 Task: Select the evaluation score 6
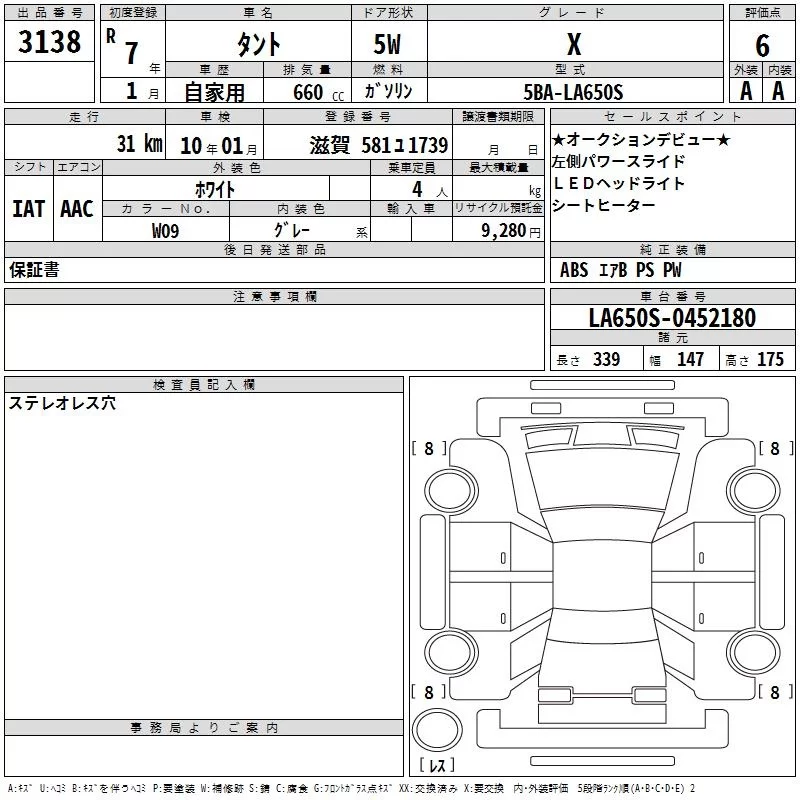[x=762, y=45]
